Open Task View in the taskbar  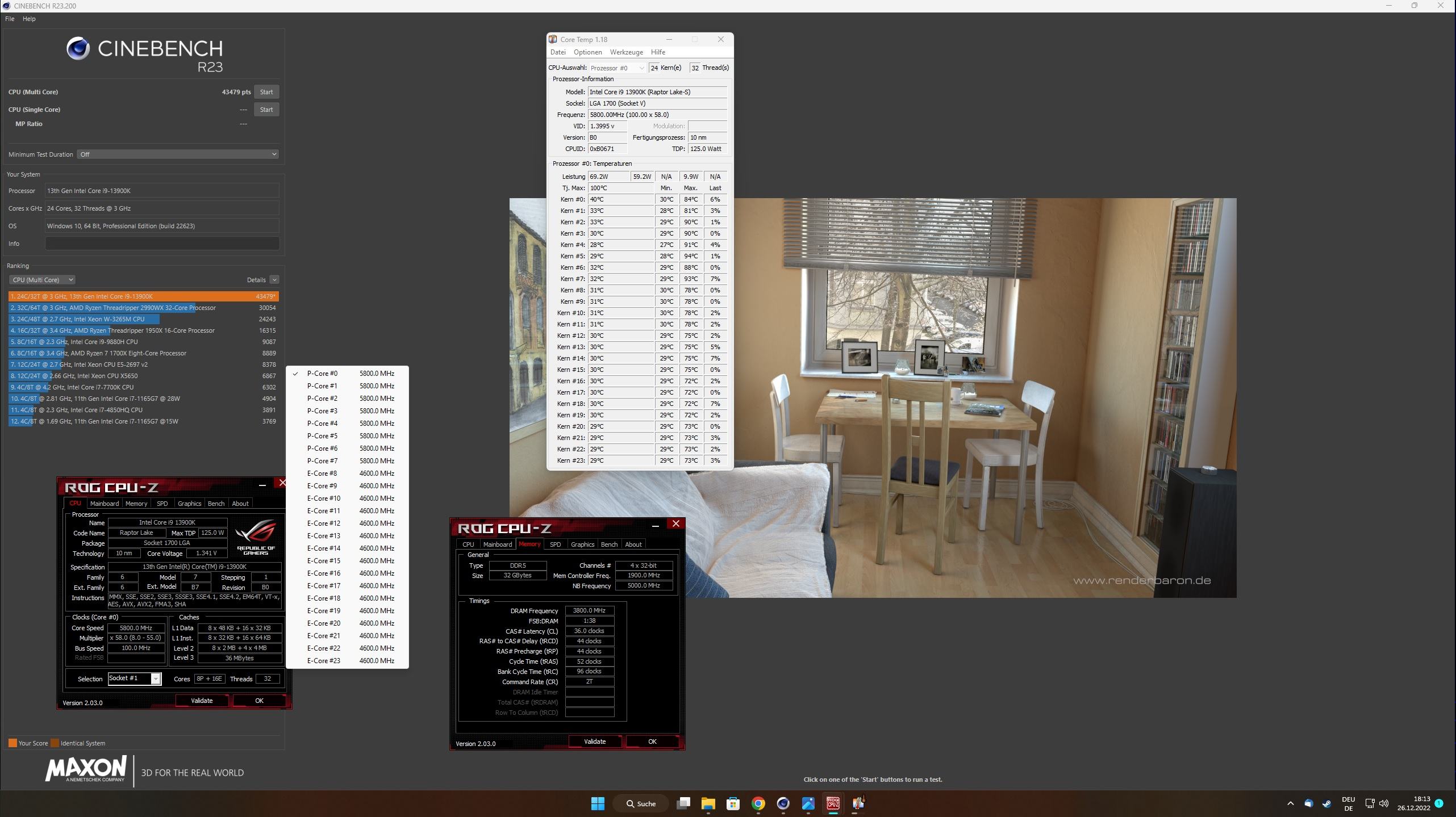683,803
